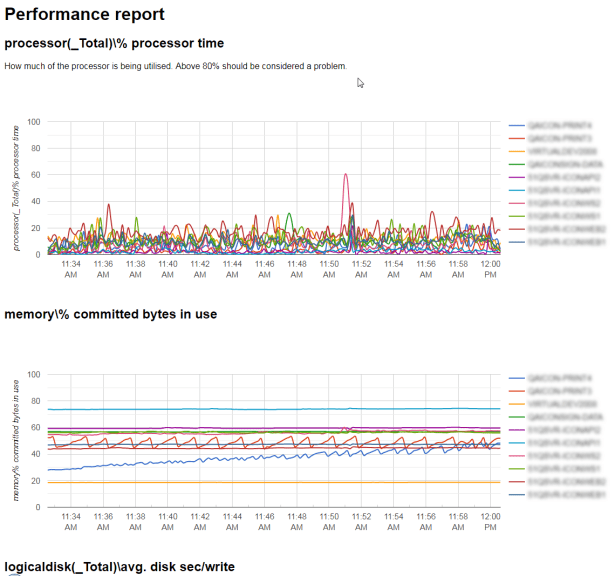Click the processor(_Total)\% processor time heading

click(114, 43)
